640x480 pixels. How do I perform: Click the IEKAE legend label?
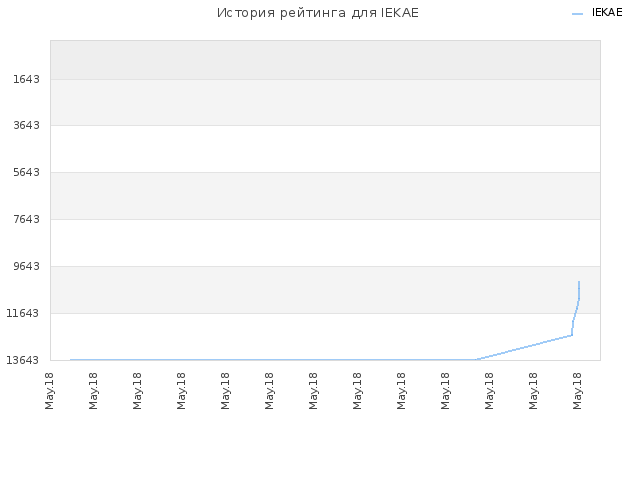(607, 13)
